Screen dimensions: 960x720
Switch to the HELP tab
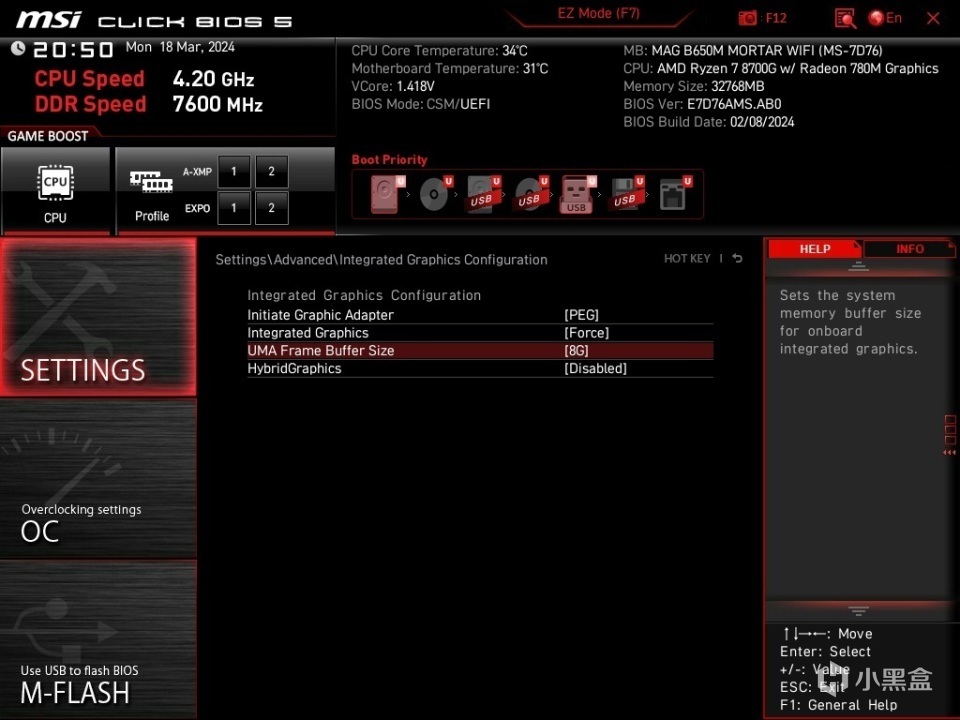click(814, 249)
